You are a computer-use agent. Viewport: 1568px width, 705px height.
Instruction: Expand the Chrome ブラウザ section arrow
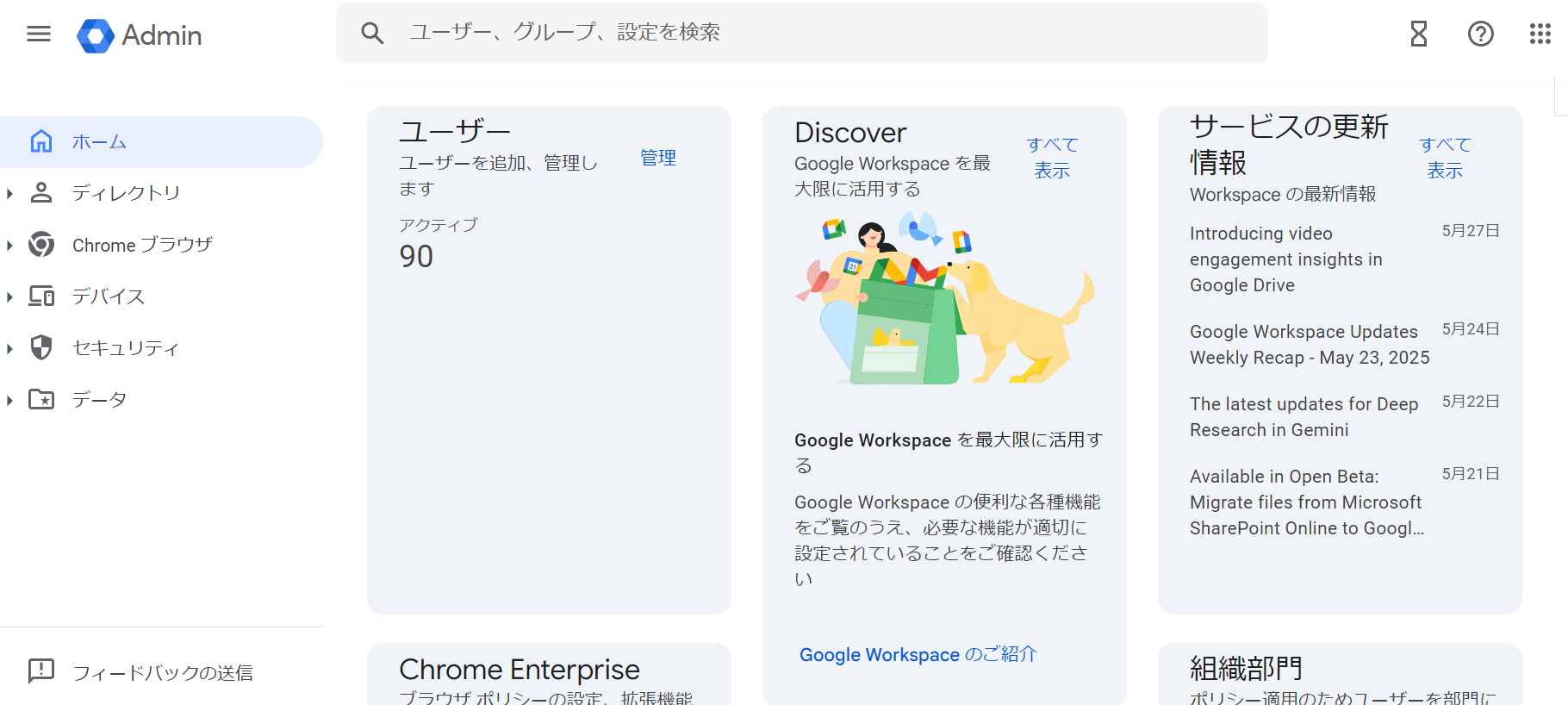(x=9, y=245)
